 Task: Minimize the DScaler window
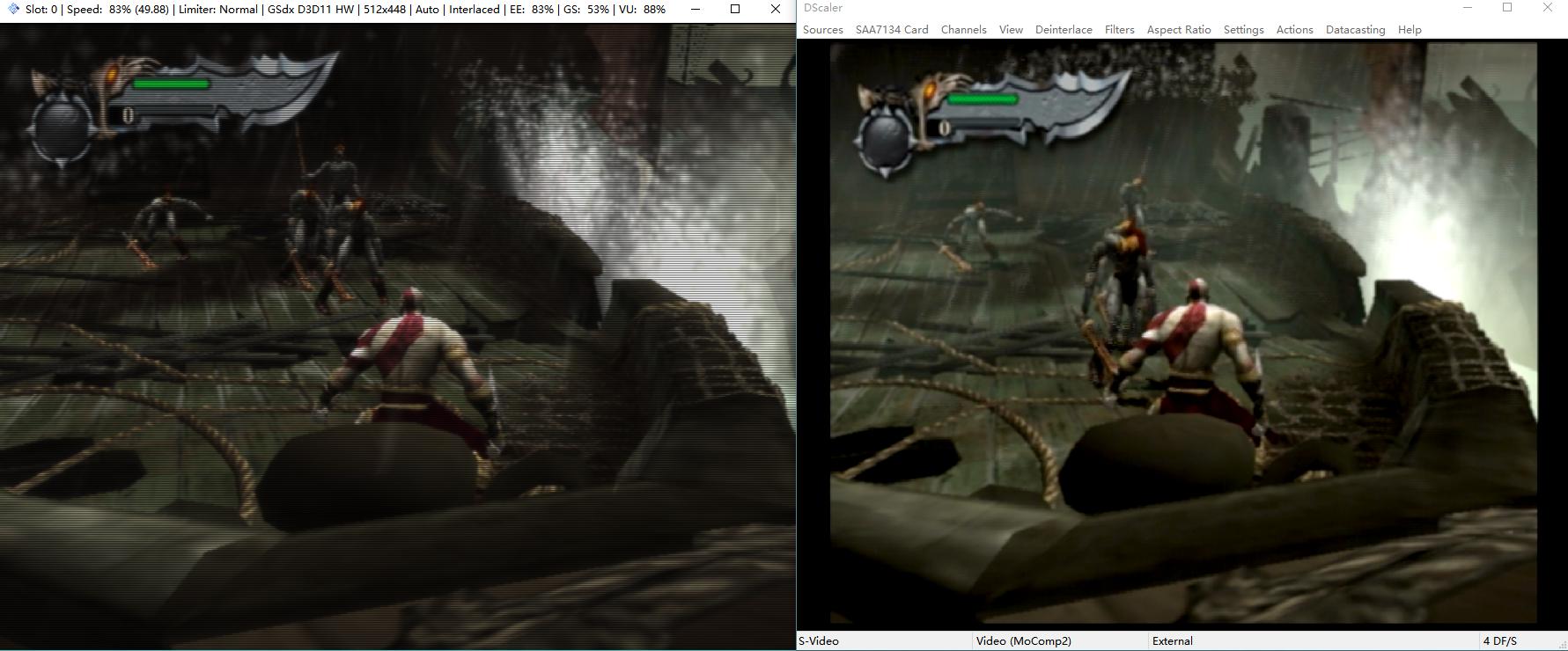tap(1468, 8)
